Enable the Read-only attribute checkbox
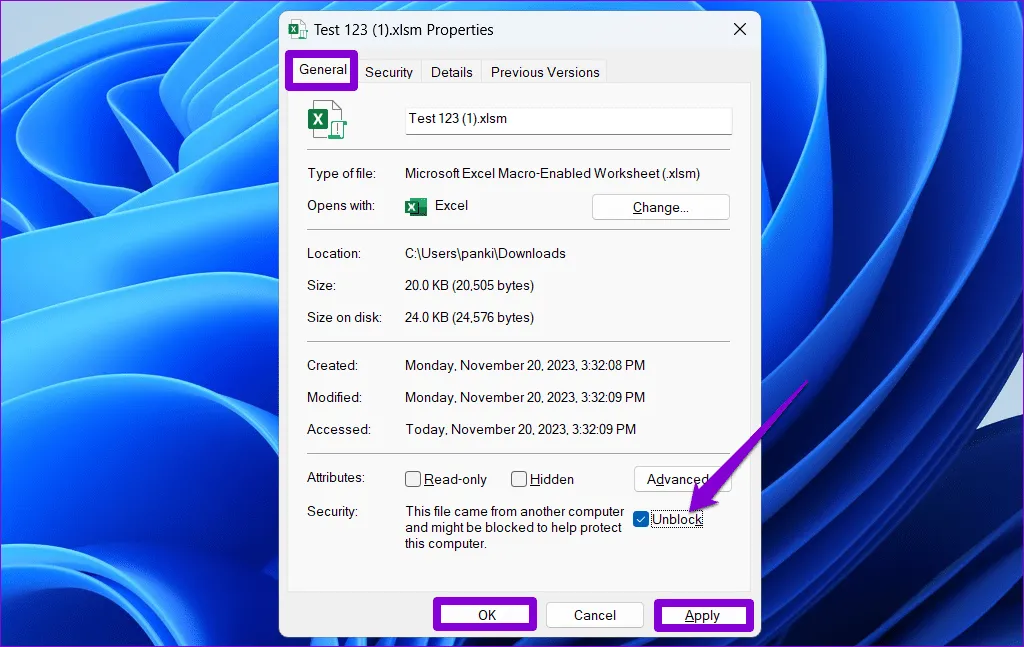The width and height of the screenshot is (1024, 647). (x=413, y=479)
